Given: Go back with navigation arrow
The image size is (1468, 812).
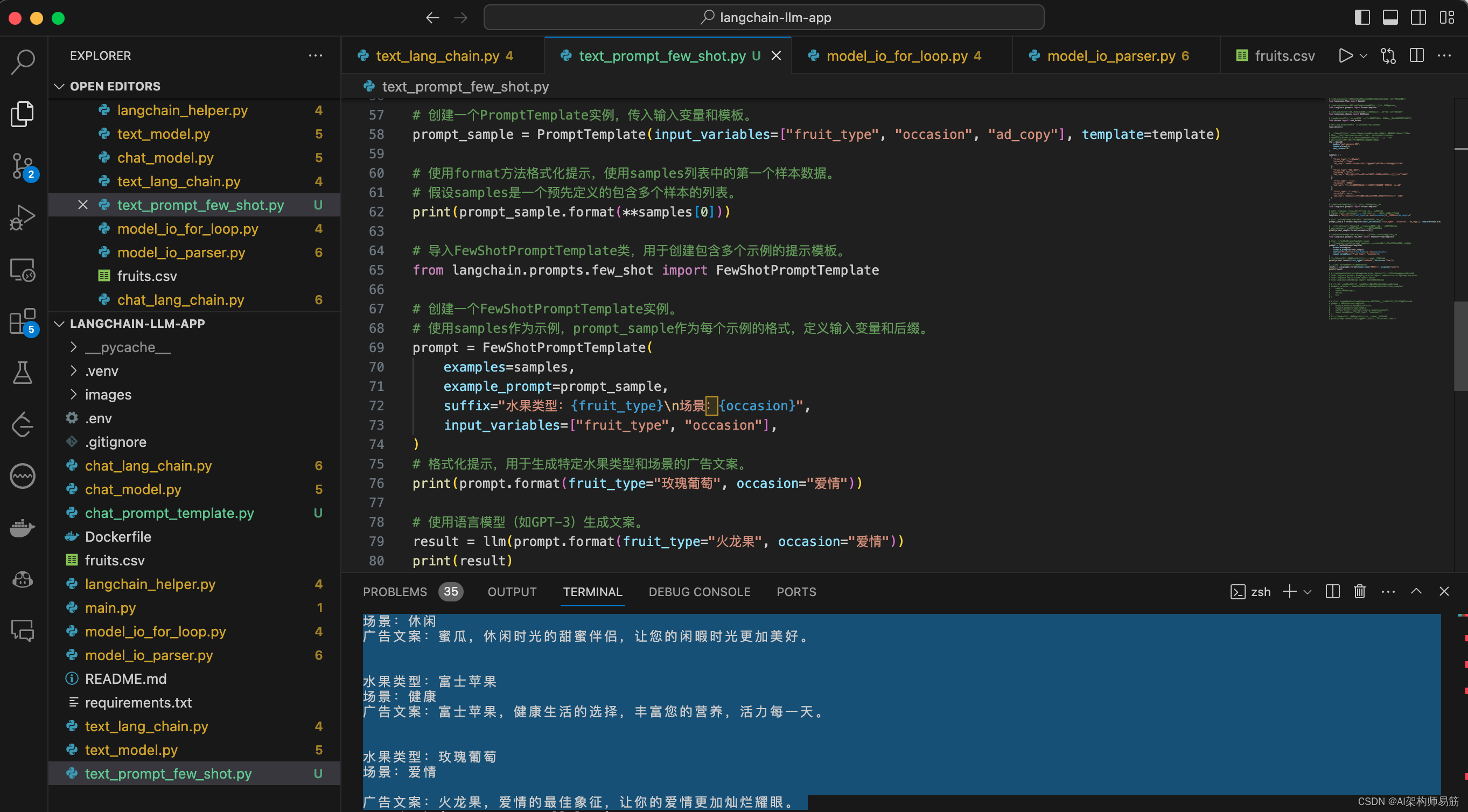Looking at the screenshot, I should pyautogui.click(x=432, y=18).
